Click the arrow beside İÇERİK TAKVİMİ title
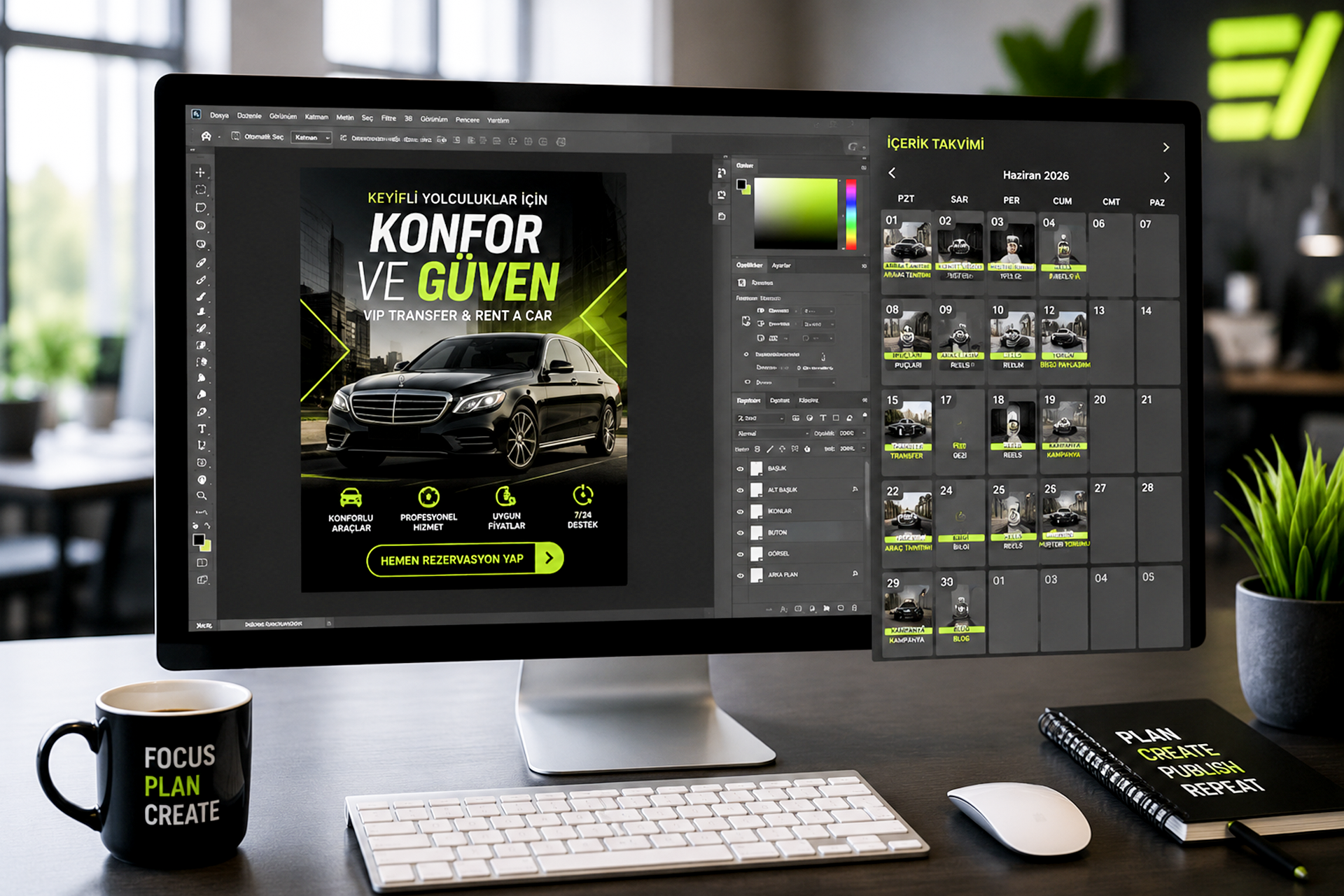The image size is (1344, 896). point(1166,147)
